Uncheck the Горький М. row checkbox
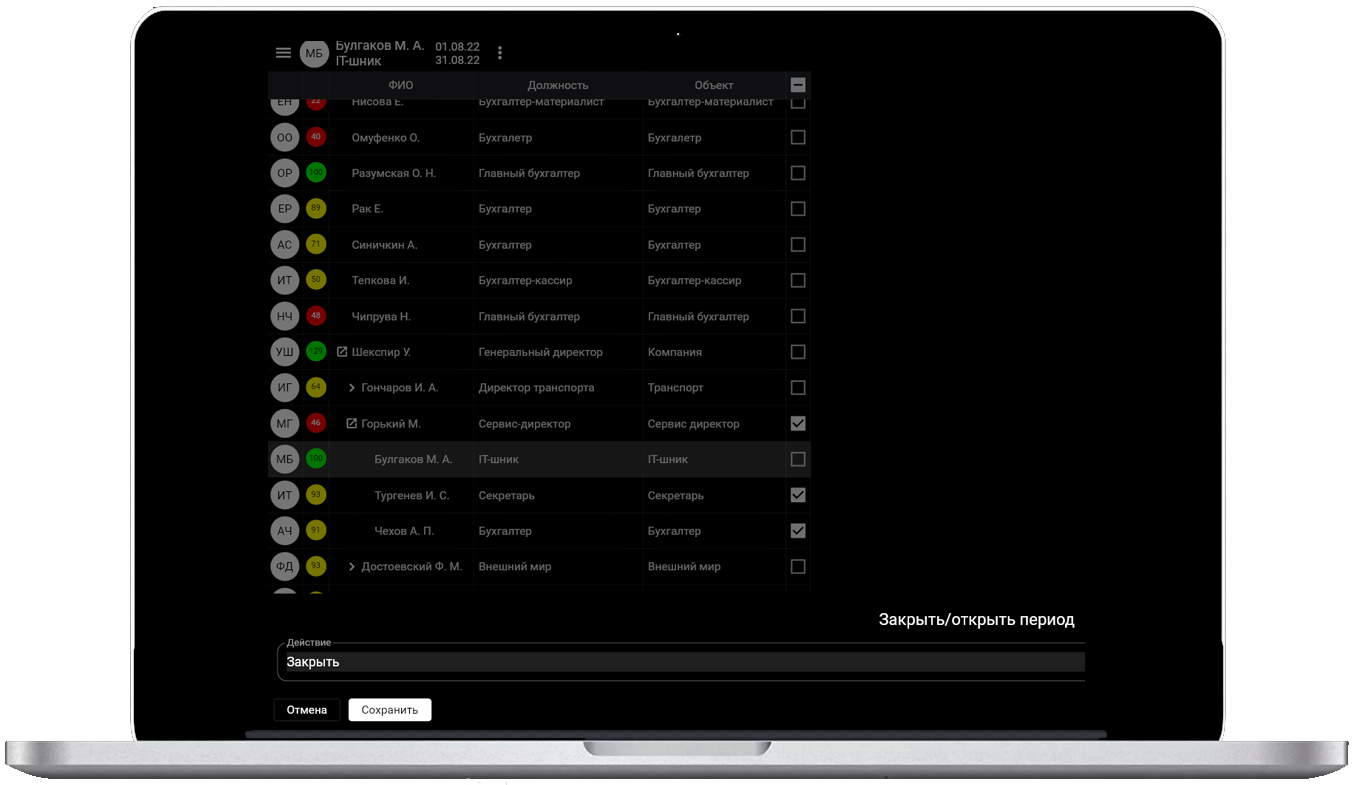Screen dimensions: 1352x785 click(x=798, y=424)
